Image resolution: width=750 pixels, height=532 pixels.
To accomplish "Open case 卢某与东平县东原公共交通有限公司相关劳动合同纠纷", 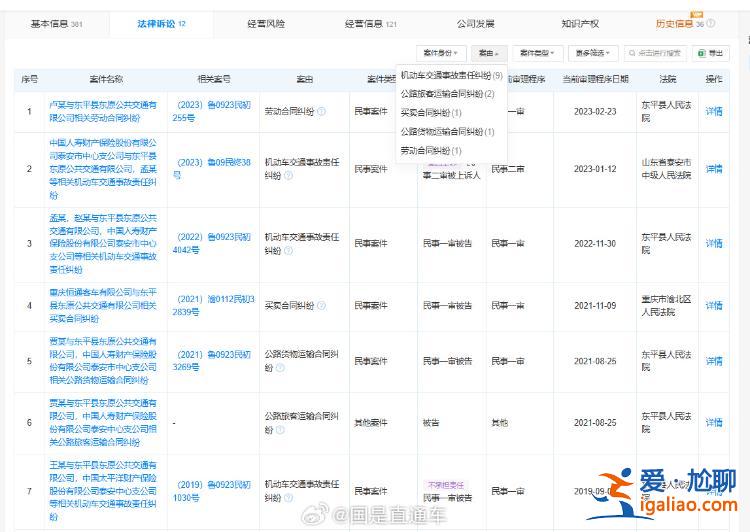I will click(x=103, y=111).
